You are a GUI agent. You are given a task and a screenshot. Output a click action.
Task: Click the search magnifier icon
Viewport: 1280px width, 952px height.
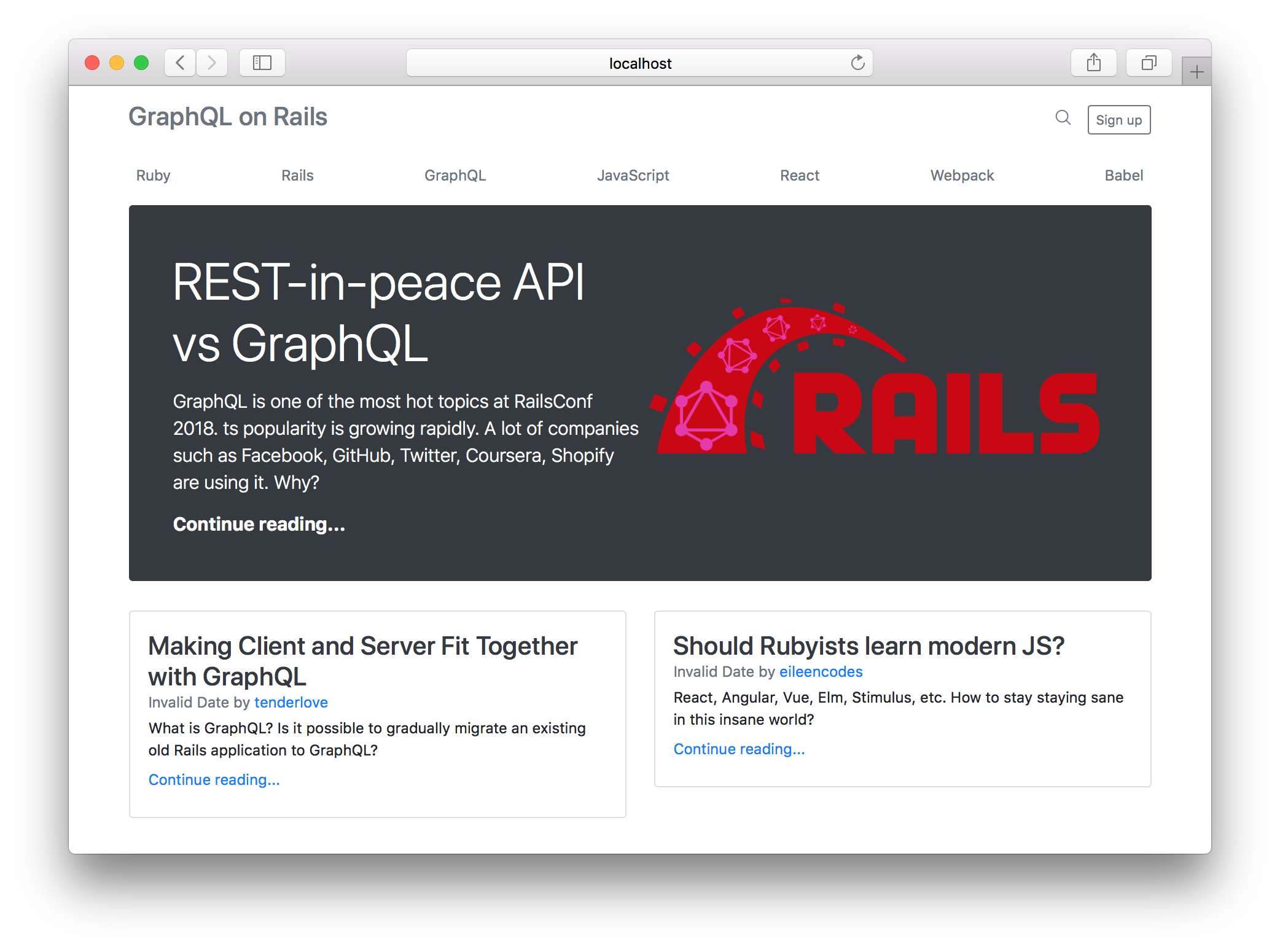[x=1063, y=117]
